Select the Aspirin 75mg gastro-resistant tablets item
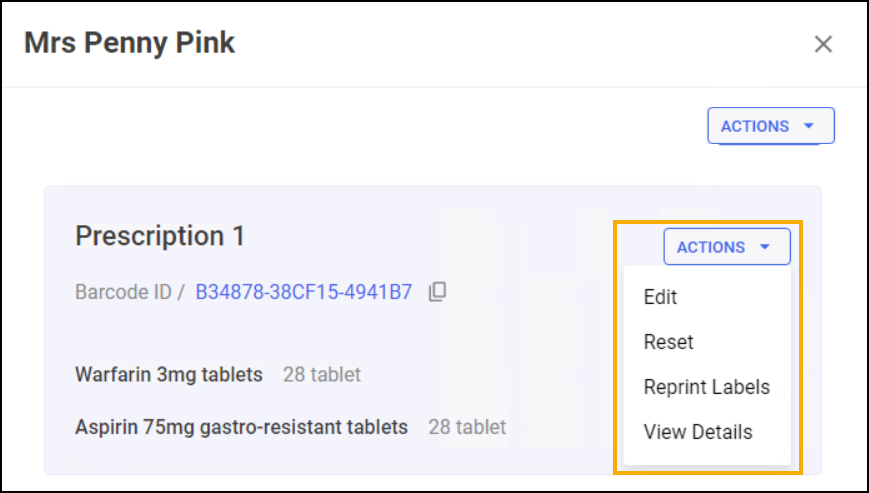This screenshot has height=493, width=869. tap(241, 427)
